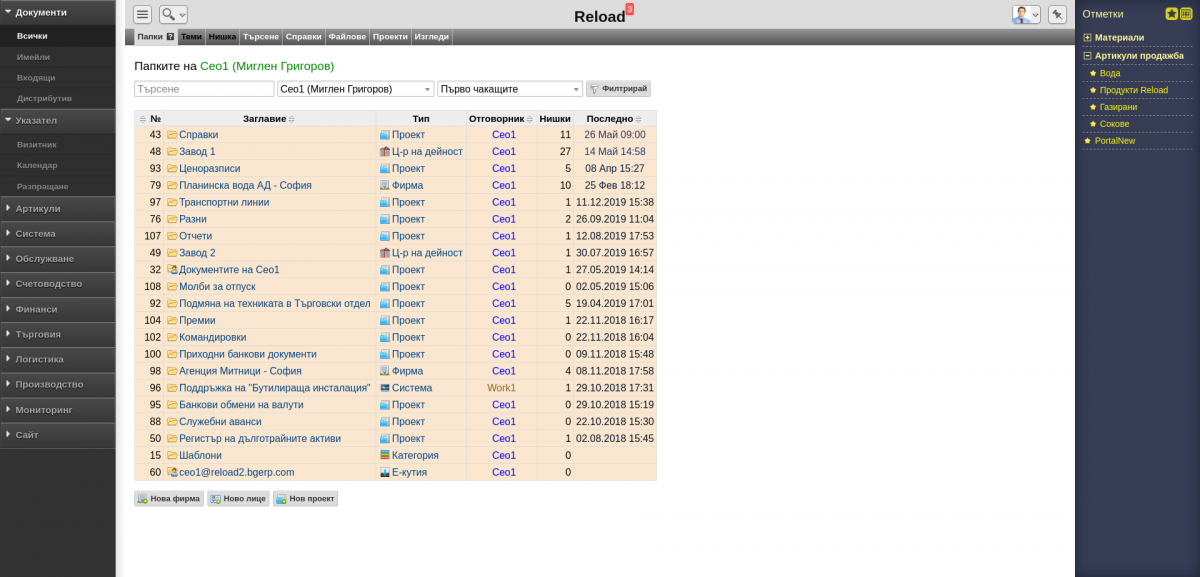
Task: Click the Ново лице button
Action: click(x=238, y=498)
